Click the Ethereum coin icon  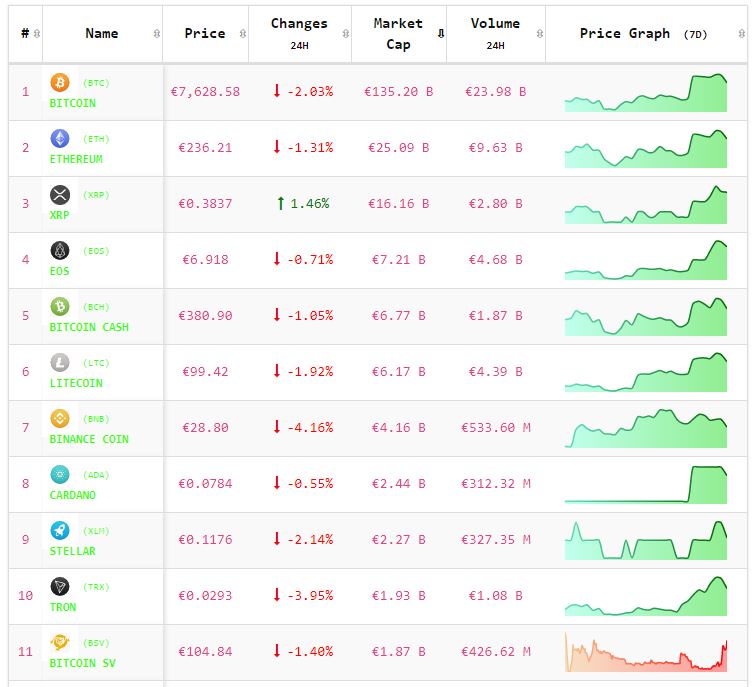point(60,139)
